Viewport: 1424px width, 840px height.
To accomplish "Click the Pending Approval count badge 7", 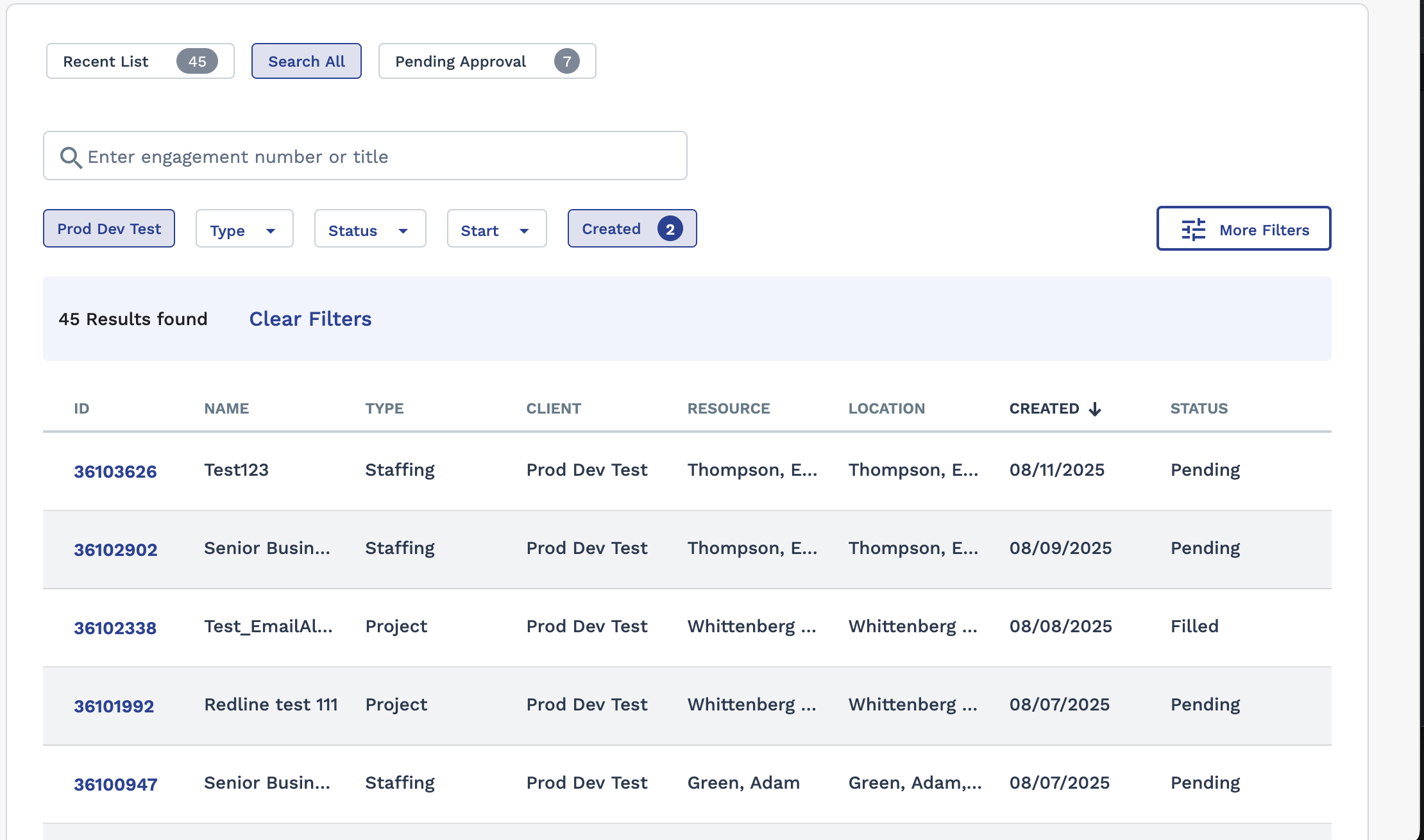I will pyautogui.click(x=566, y=62).
